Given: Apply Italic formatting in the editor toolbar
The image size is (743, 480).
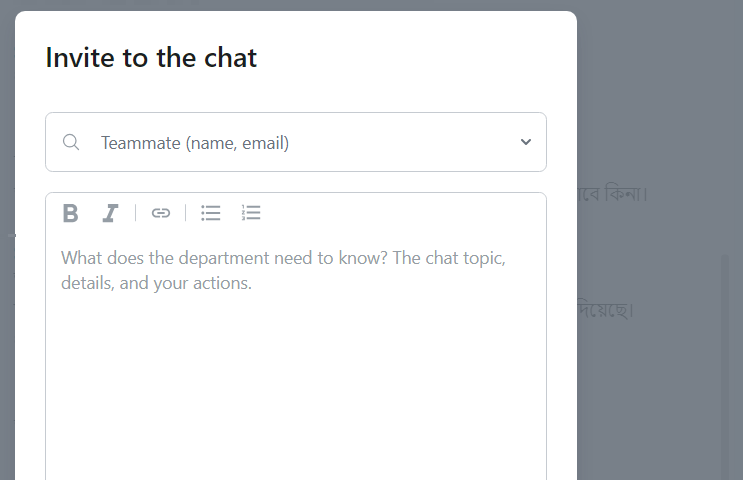Looking at the screenshot, I should [110, 213].
